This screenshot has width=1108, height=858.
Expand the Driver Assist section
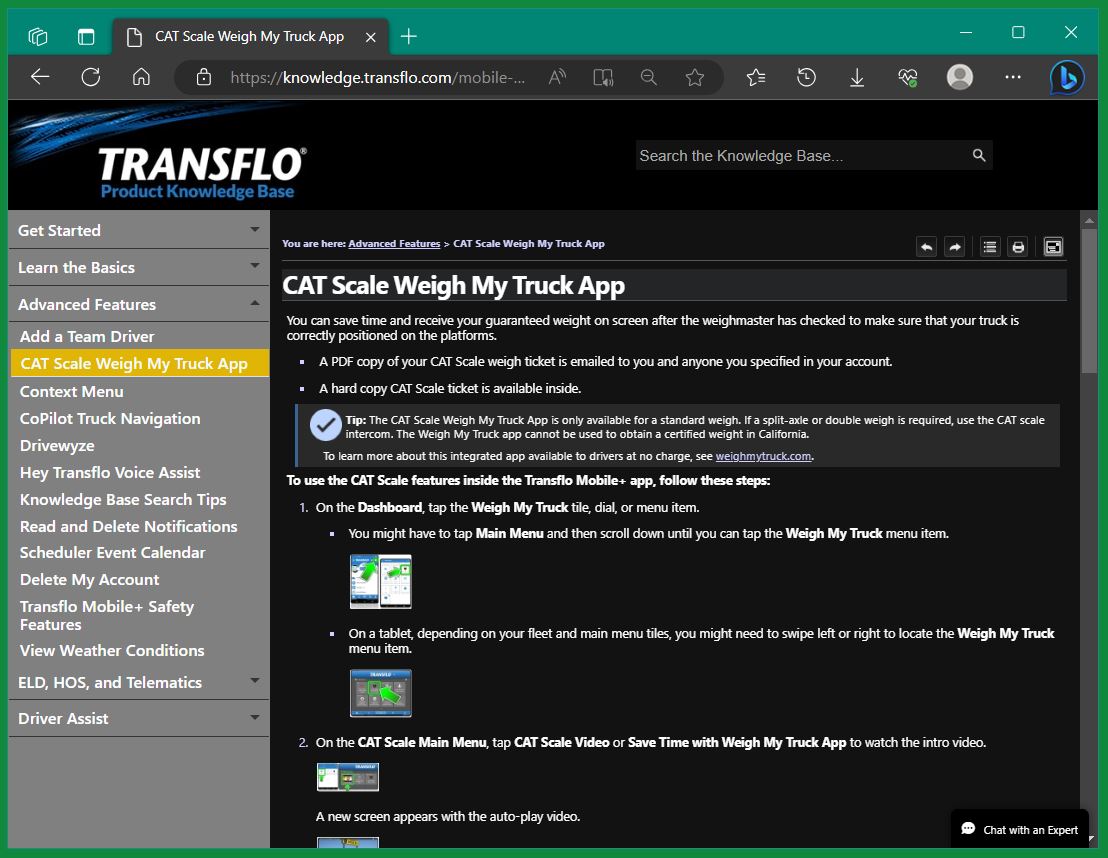click(x=139, y=718)
